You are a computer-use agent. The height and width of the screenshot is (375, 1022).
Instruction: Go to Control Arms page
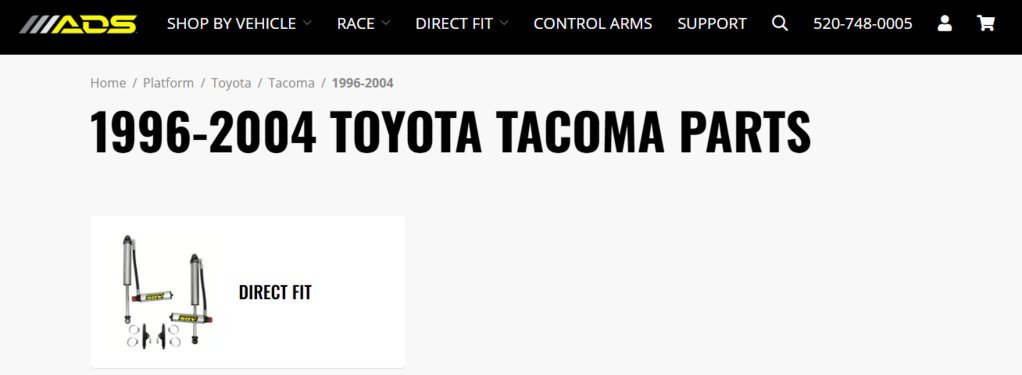click(x=592, y=23)
